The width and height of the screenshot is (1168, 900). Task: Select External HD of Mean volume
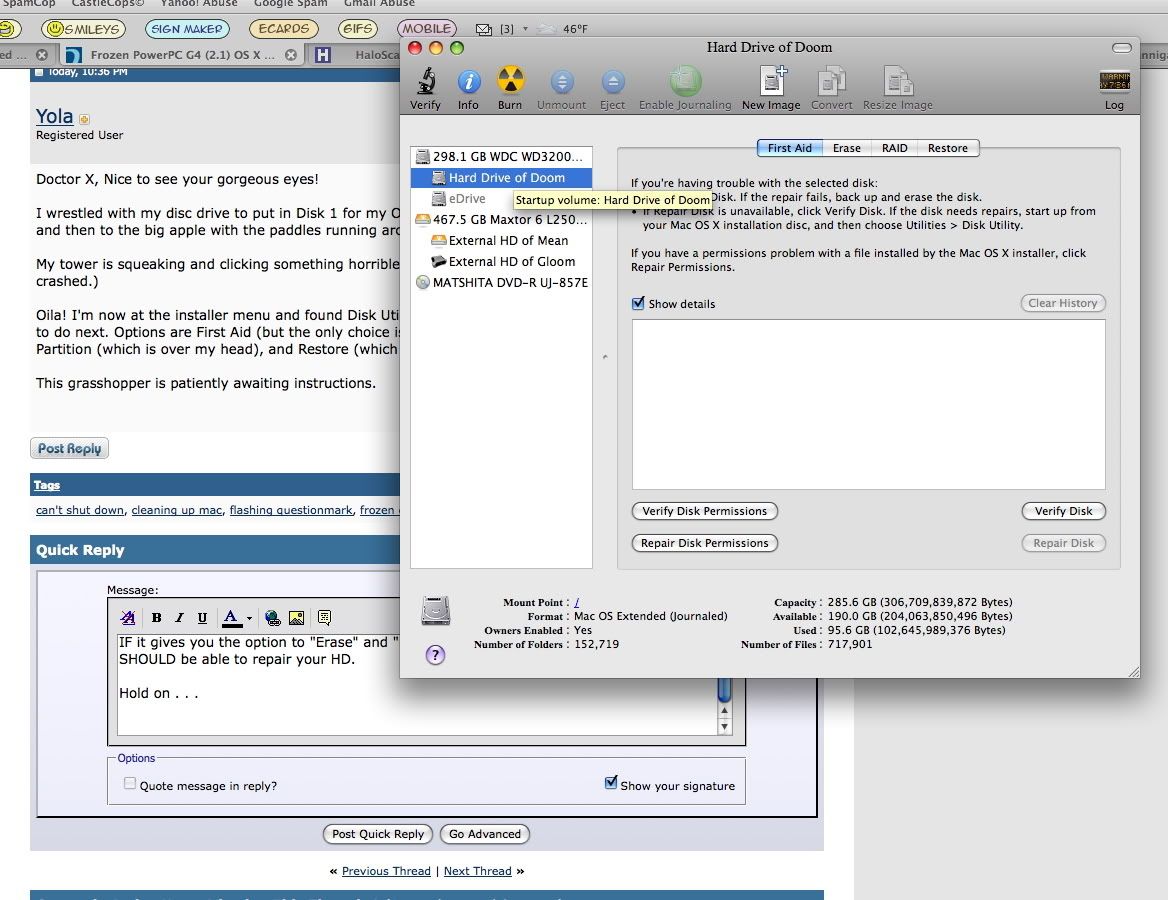(x=501, y=241)
